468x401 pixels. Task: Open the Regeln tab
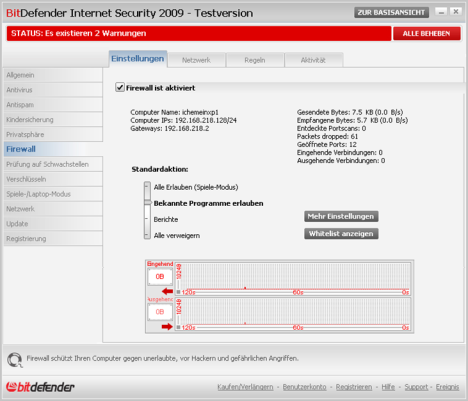pyautogui.click(x=255, y=60)
